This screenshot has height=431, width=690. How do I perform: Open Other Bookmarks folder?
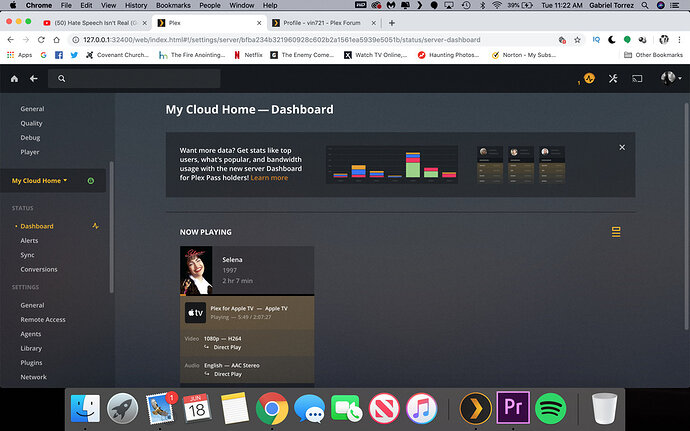coord(653,55)
